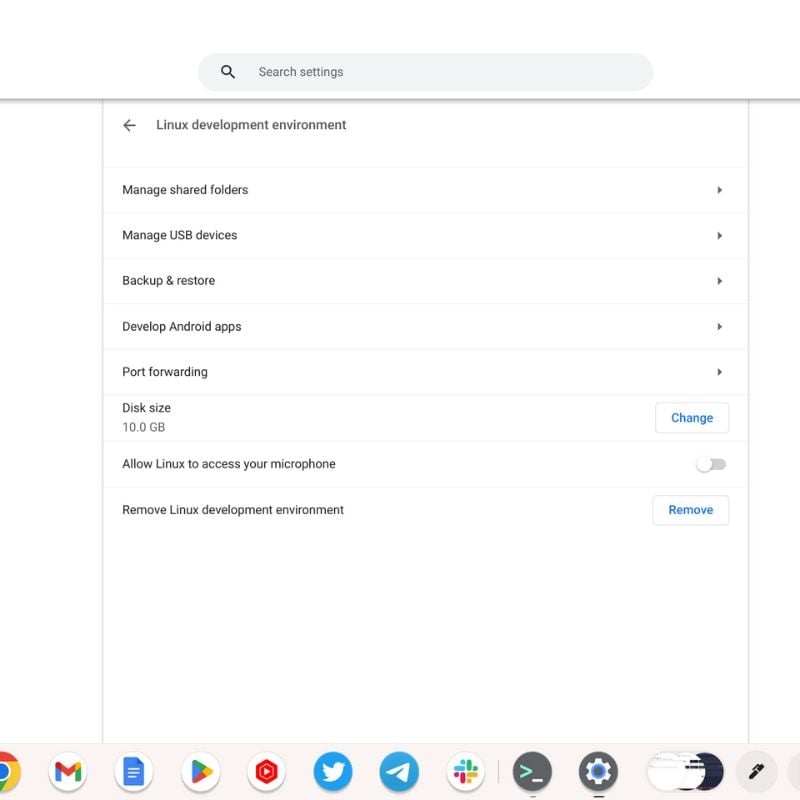Focus the Search settings field
The width and height of the screenshot is (800, 800).
point(425,72)
